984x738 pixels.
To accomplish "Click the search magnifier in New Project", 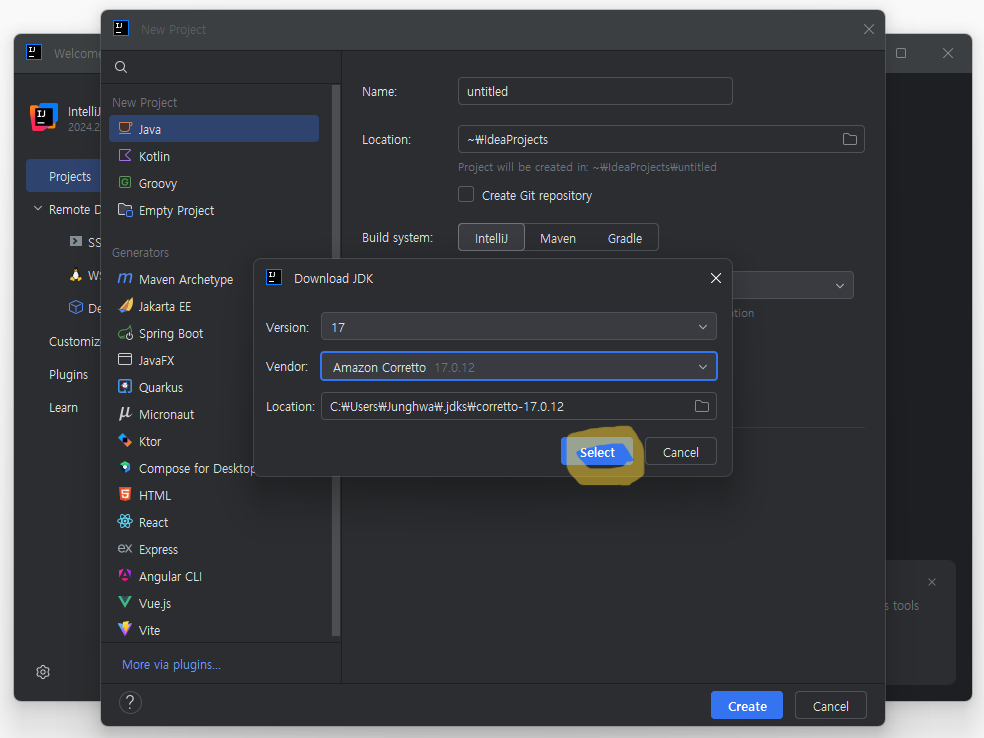I will click(121, 67).
